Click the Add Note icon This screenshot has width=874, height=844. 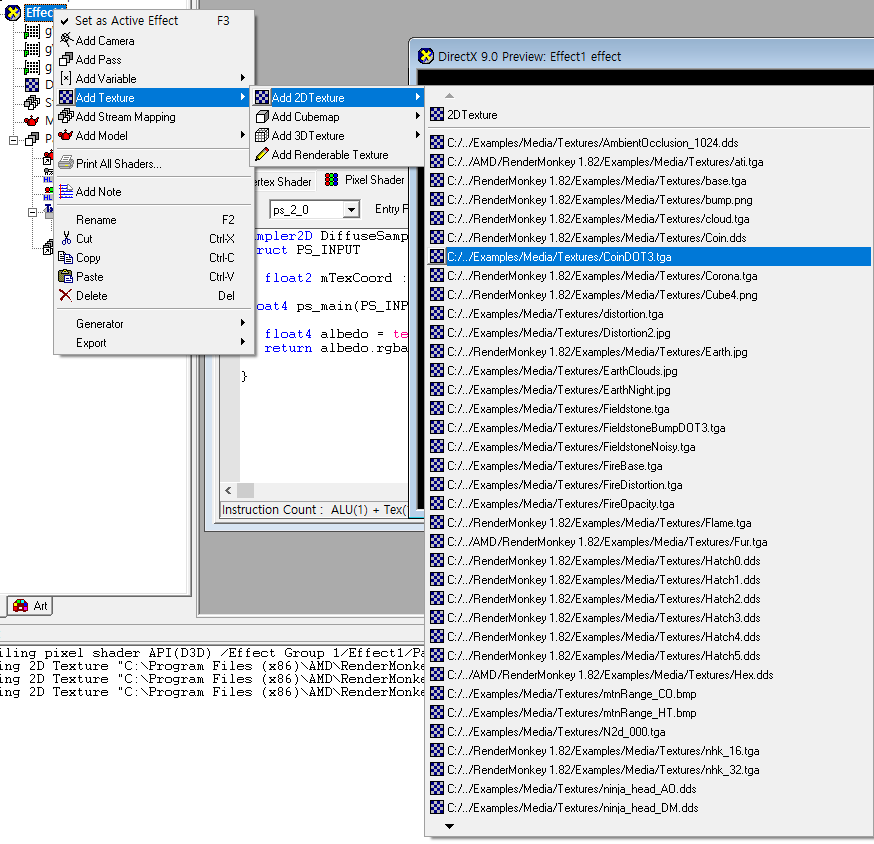(x=66, y=191)
